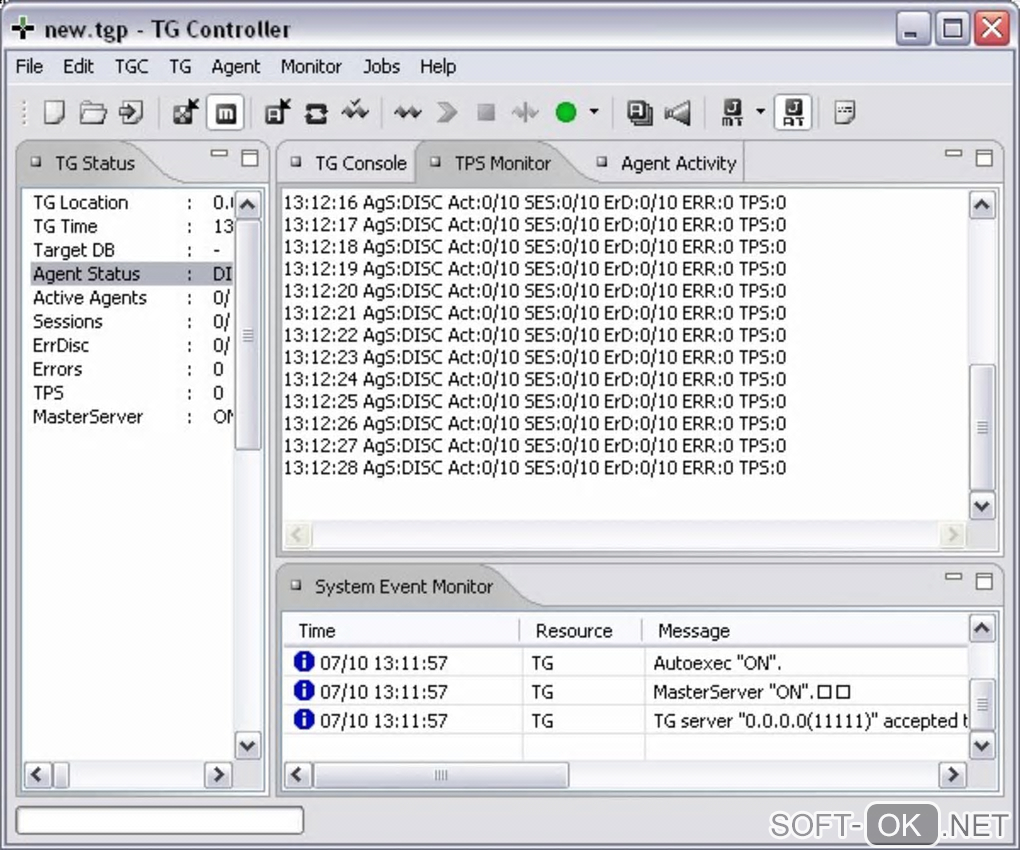Click the new blank document toolbar icon
The height and width of the screenshot is (850, 1020).
(x=54, y=113)
